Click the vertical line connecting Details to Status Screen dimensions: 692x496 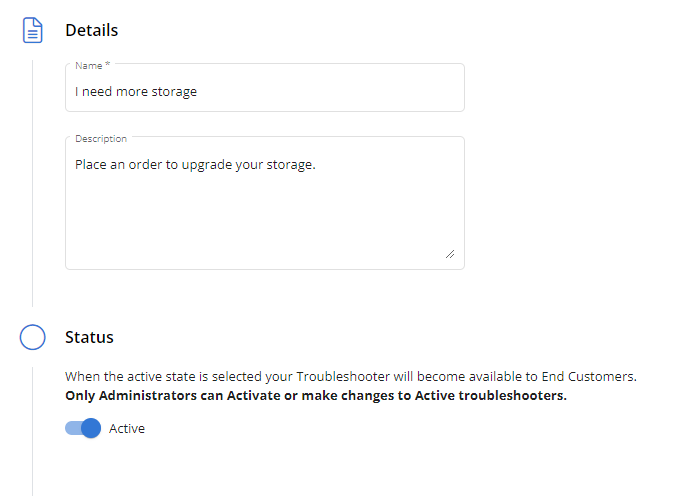click(33, 180)
